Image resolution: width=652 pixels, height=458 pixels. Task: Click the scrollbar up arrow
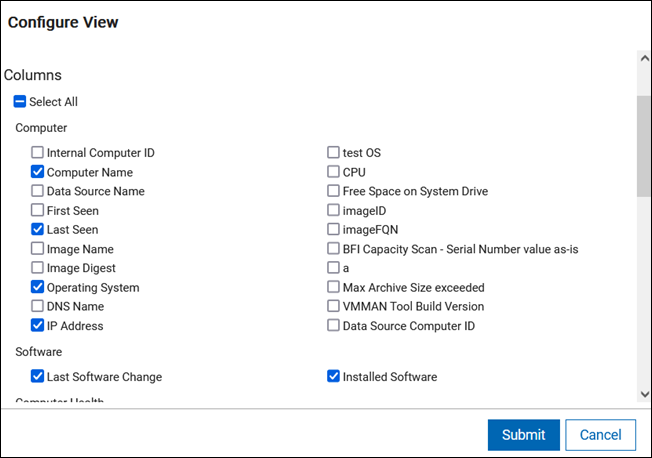(x=644, y=58)
